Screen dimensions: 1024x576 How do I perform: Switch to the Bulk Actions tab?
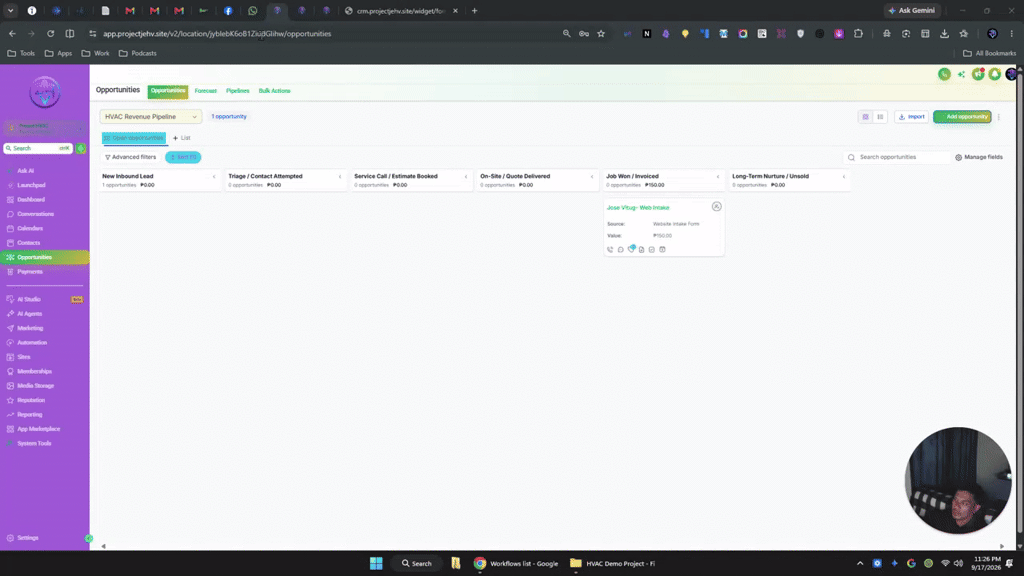[x=274, y=91]
